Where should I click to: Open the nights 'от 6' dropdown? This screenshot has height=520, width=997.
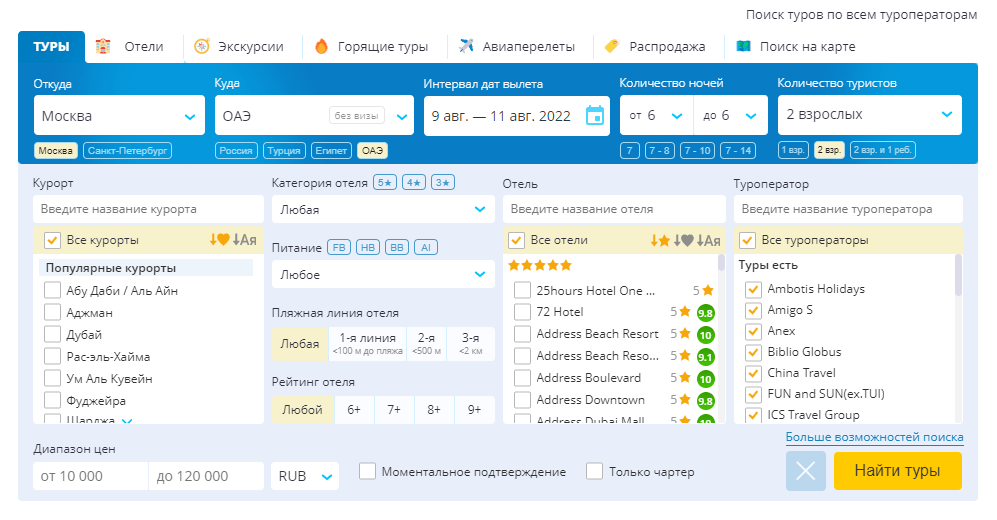656,115
